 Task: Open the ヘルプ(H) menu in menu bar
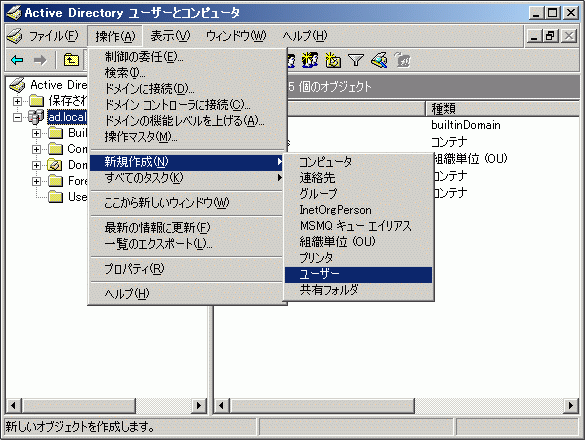[x=305, y=36]
